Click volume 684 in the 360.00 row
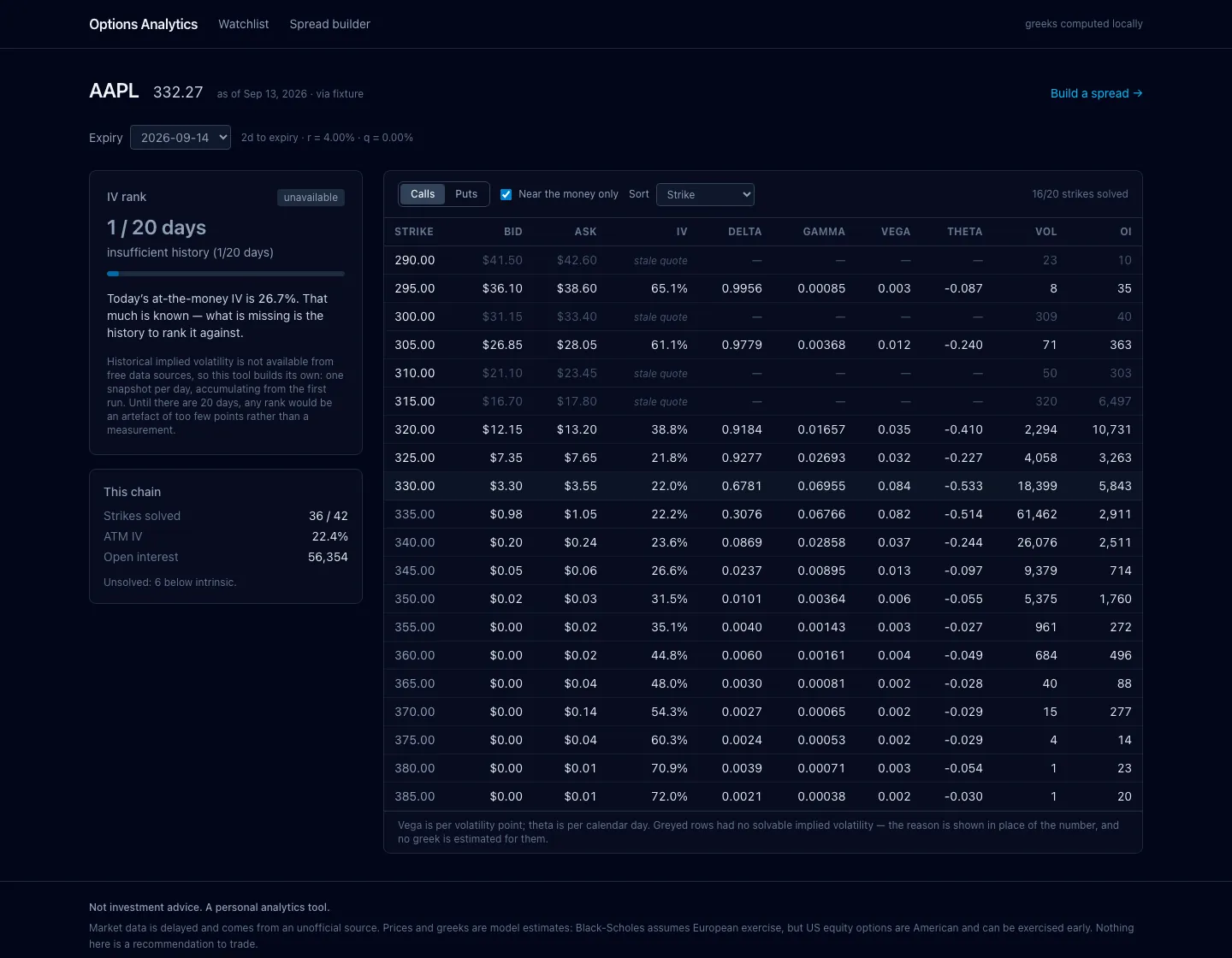1232x958 pixels. [x=1045, y=655]
